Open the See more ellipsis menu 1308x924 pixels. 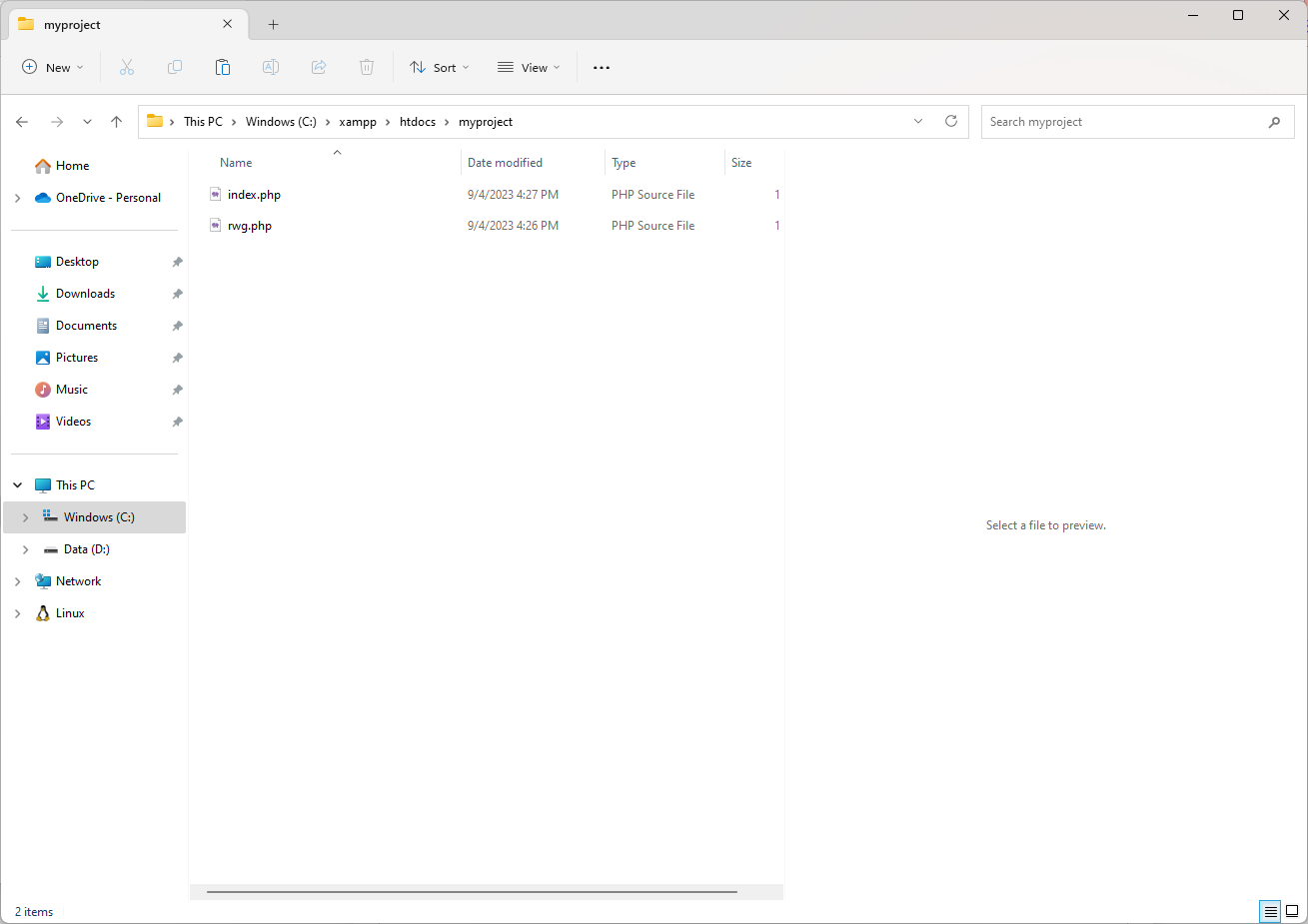click(x=602, y=68)
